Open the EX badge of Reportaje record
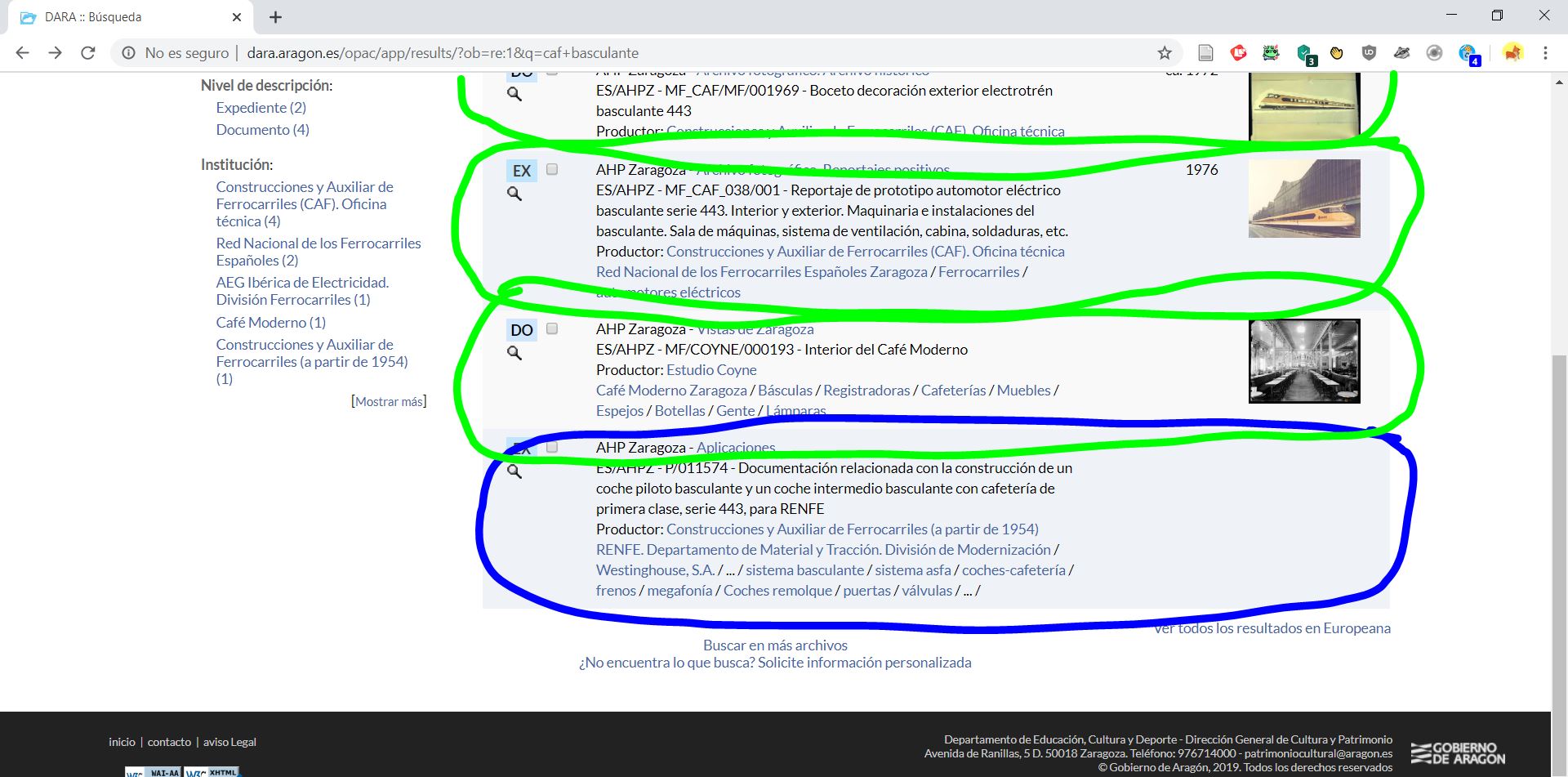1568x777 pixels. 522,171
